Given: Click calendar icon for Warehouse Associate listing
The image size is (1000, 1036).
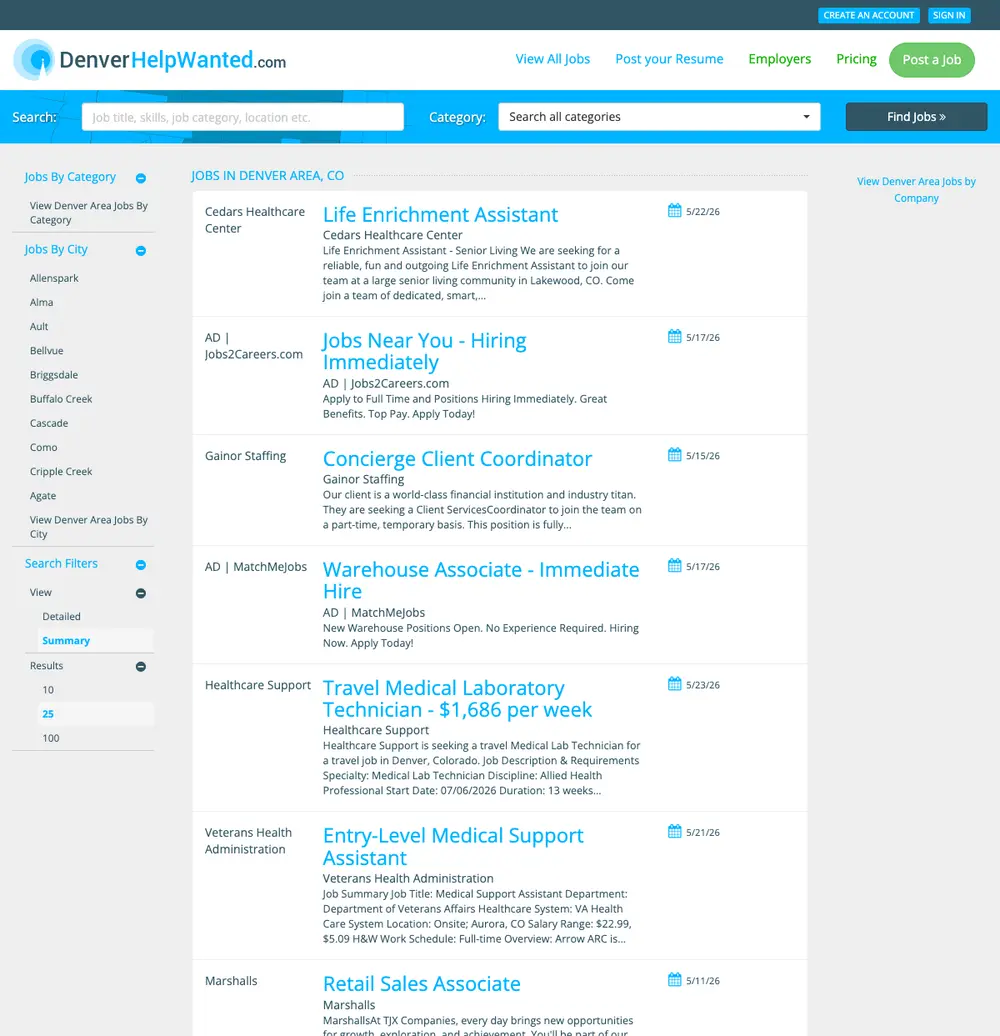Looking at the screenshot, I should point(674,566).
